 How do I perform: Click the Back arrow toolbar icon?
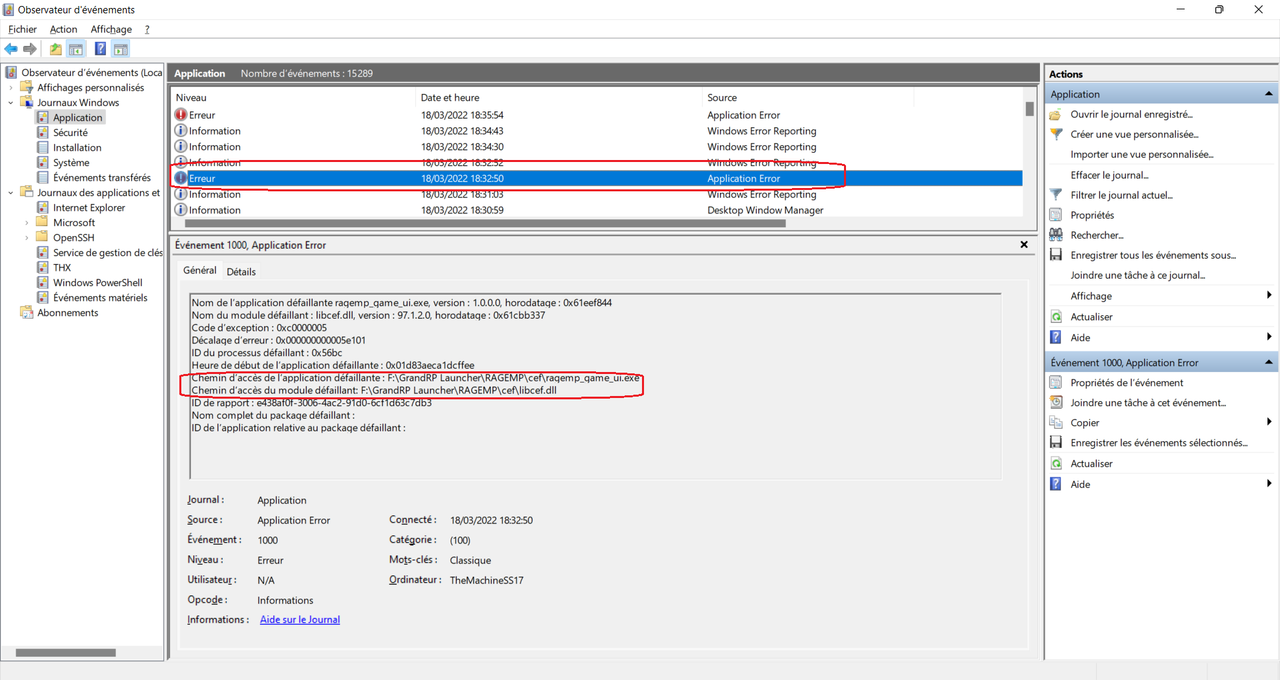pos(11,49)
